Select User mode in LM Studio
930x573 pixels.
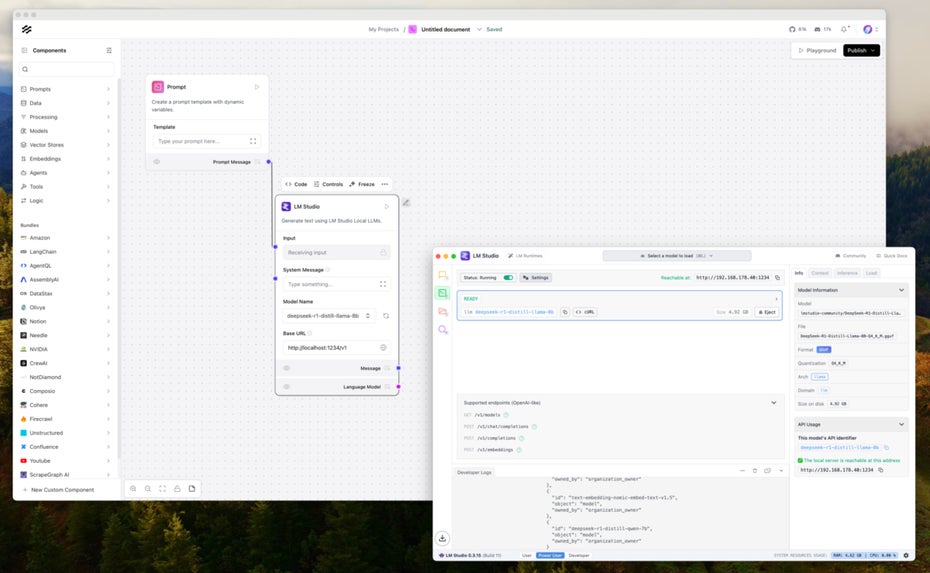pyautogui.click(x=527, y=556)
